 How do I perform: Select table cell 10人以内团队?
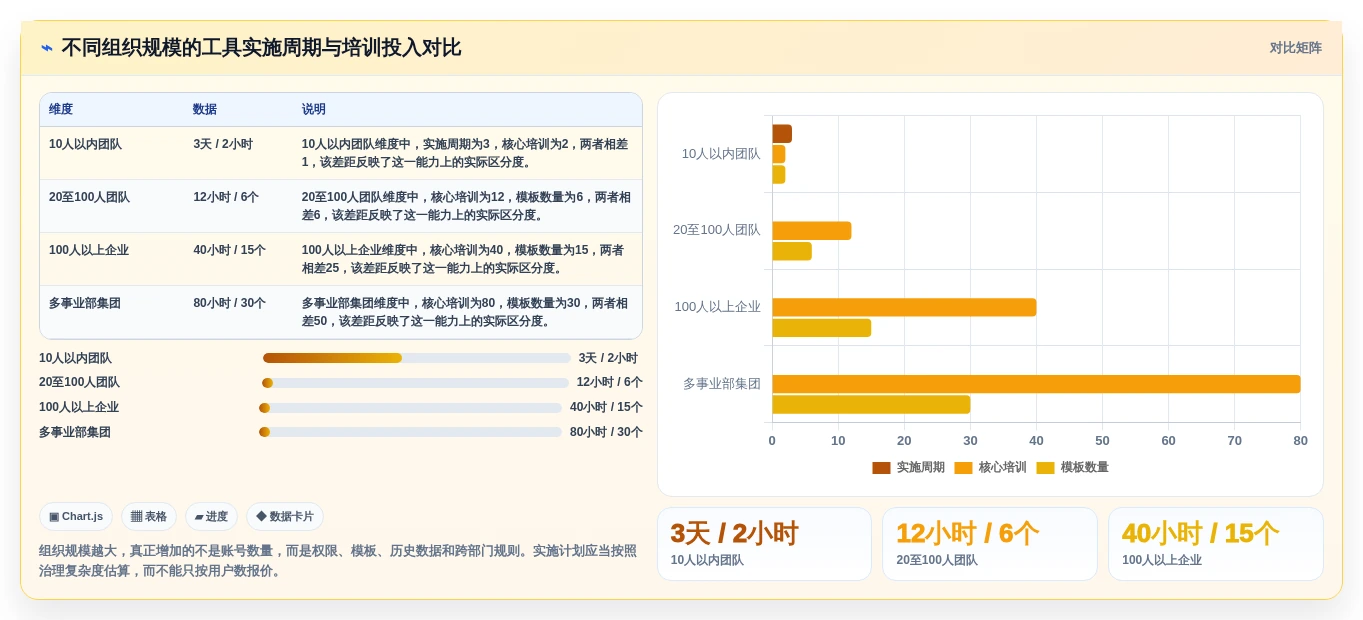click(85, 144)
